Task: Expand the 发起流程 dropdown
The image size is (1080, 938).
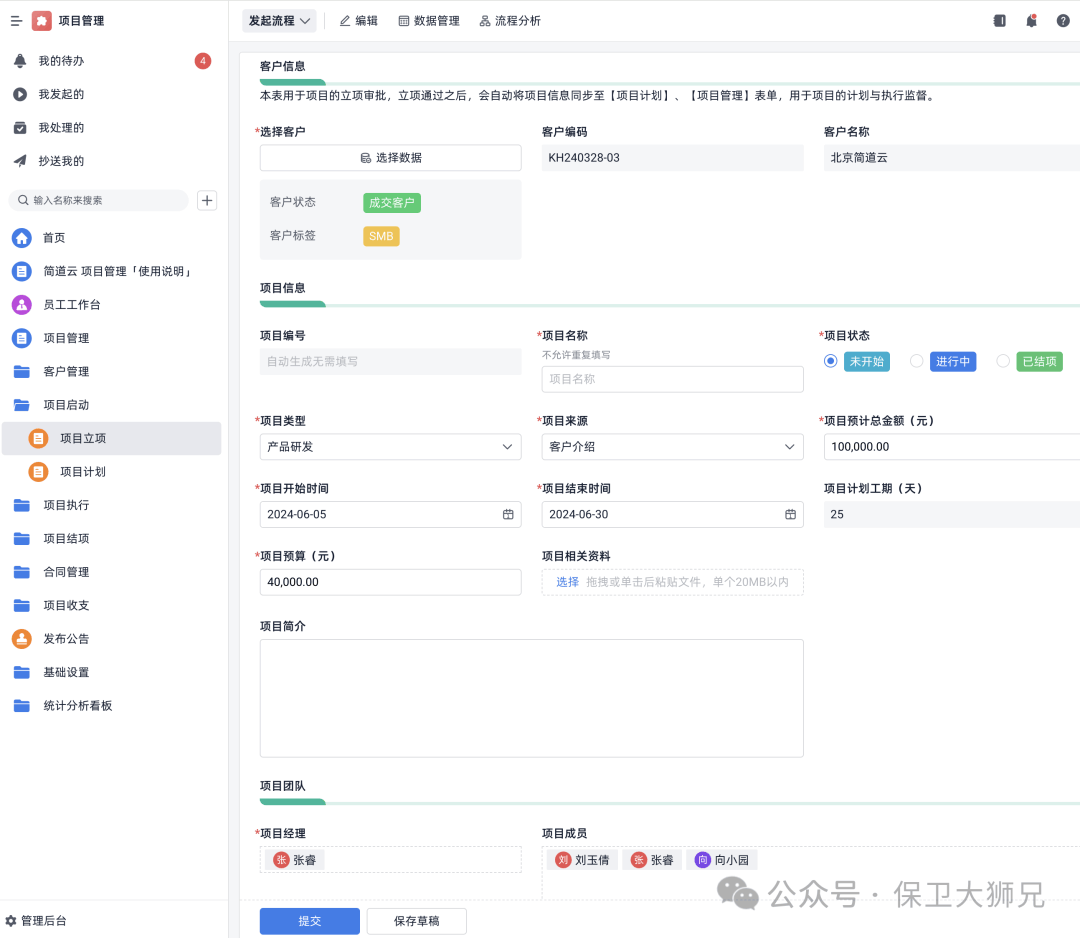Action: click(279, 21)
